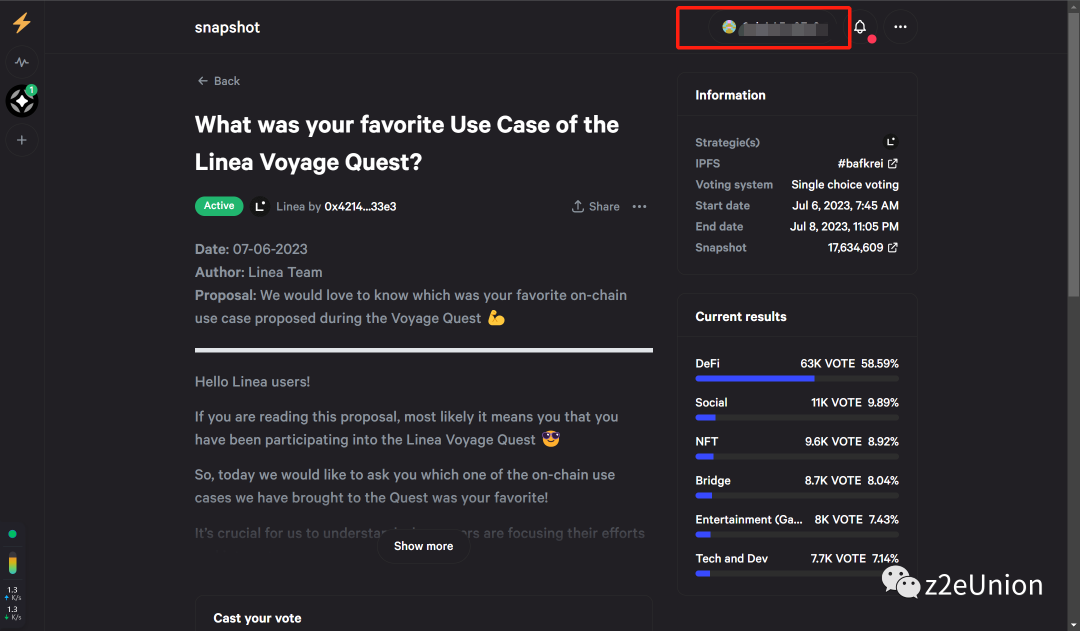Open the notifications bell
Screen dimensions: 1080x631
[860, 27]
